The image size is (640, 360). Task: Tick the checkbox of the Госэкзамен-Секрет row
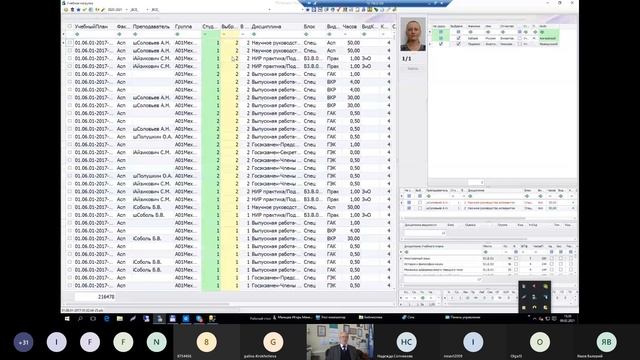coord(69,152)
